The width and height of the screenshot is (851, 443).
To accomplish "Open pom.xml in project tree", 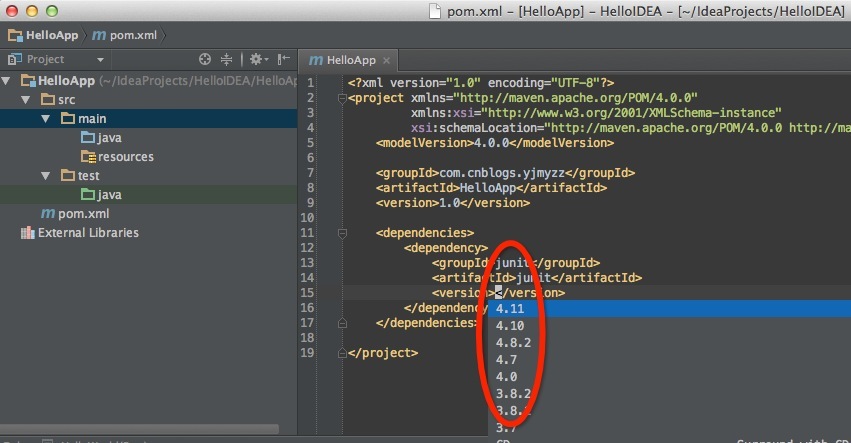I will point(75,214).
